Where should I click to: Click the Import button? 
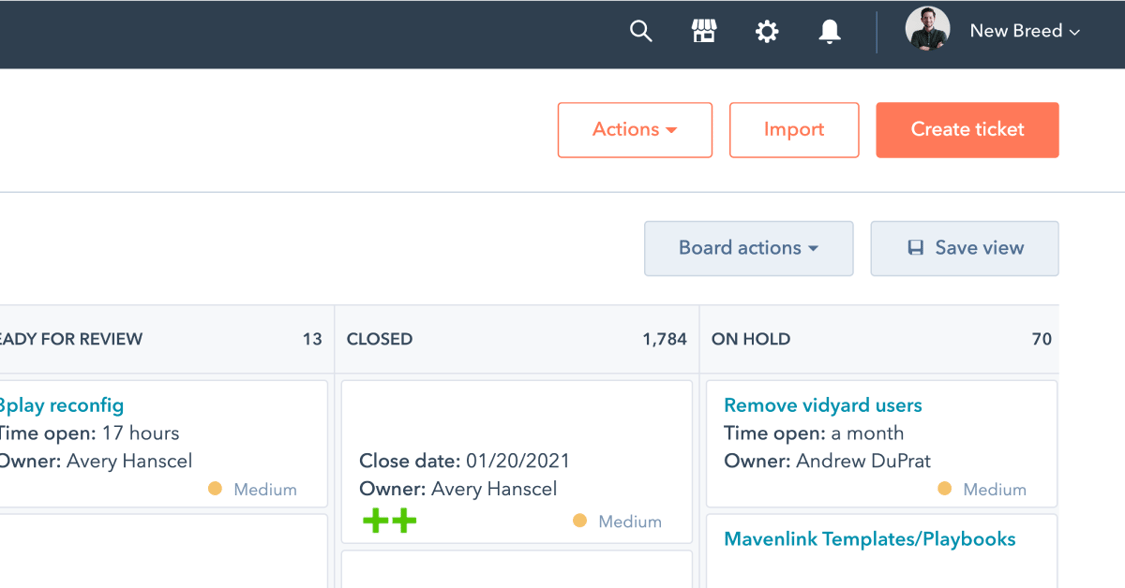click(x=793, y=129)
